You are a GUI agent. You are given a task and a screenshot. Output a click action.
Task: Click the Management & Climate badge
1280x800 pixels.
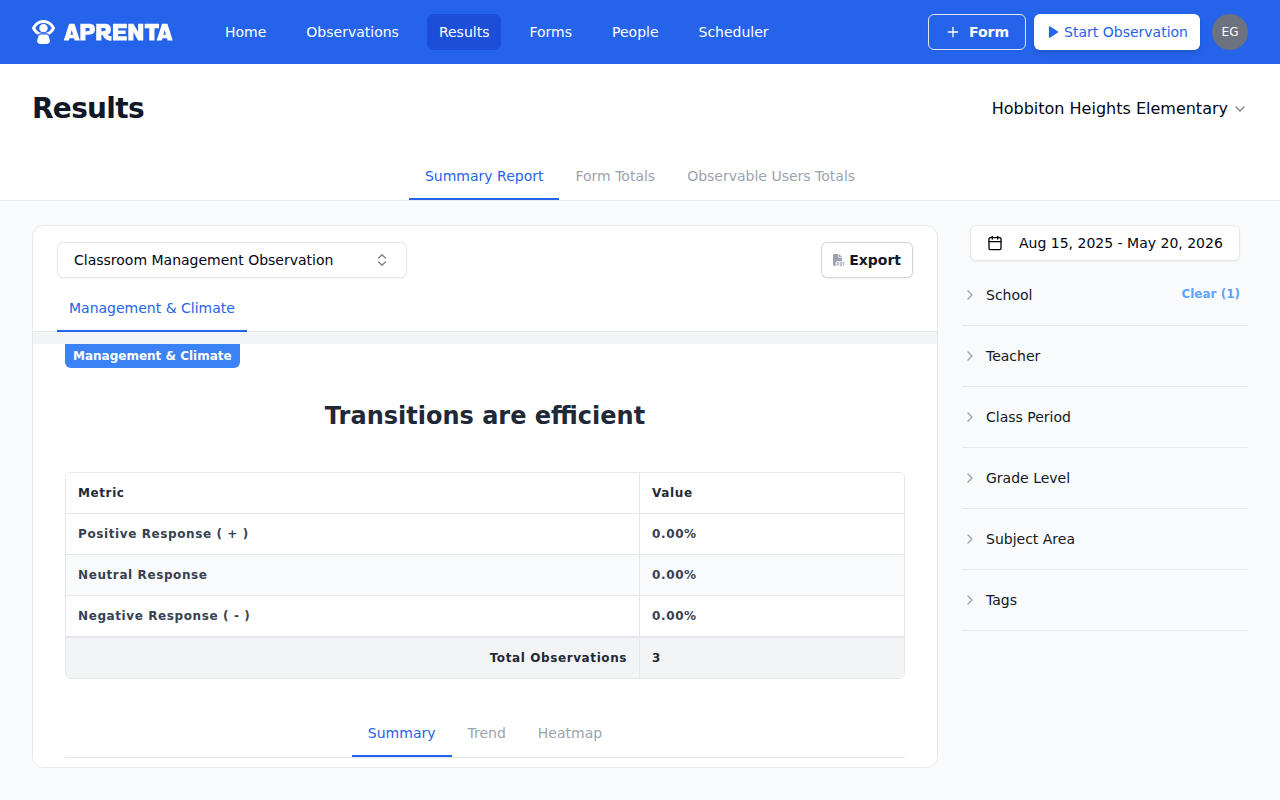tap(152, 355)
